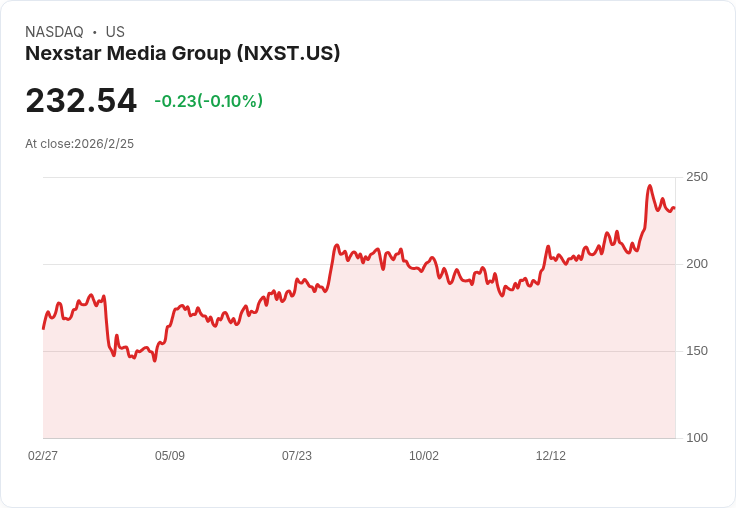Click the left starting point of the price line

pos(43,328)
